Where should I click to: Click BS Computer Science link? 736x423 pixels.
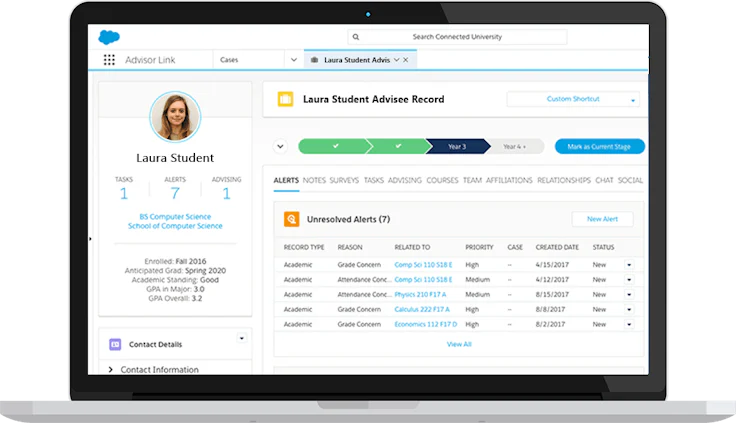coord(175,216)
